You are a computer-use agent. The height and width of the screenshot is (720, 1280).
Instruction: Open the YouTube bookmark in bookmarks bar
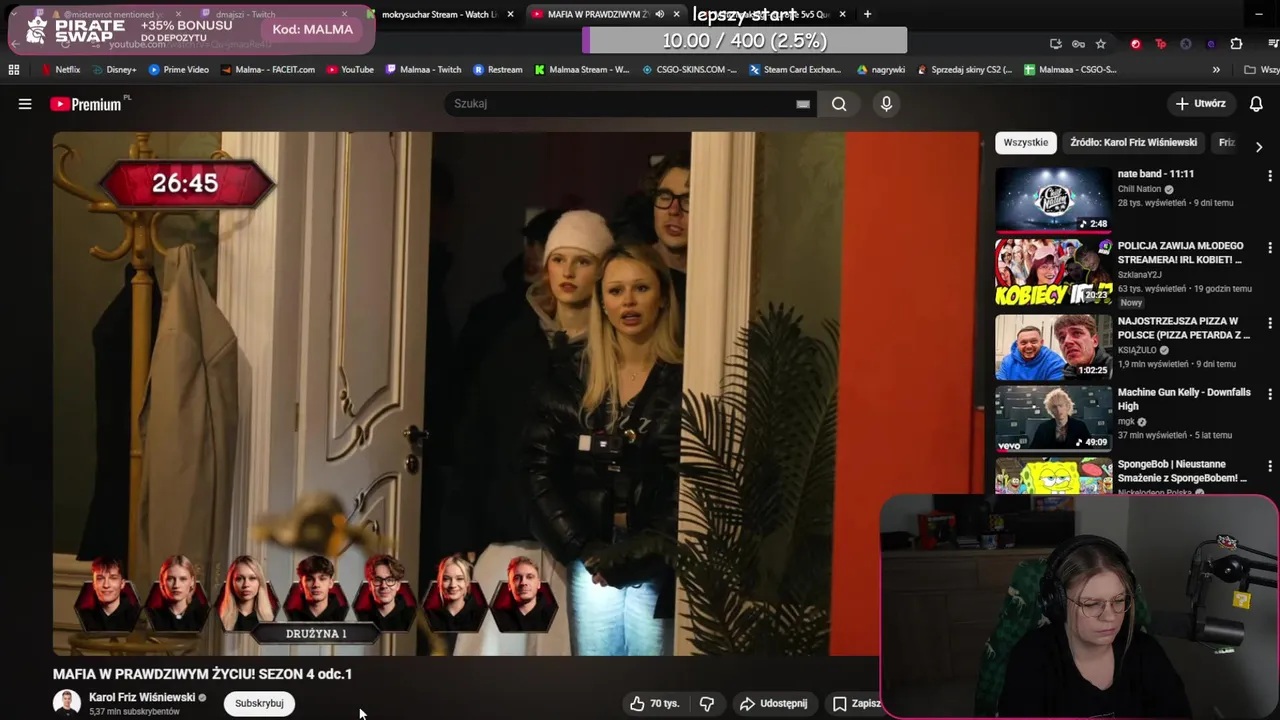tap(349, 70)
